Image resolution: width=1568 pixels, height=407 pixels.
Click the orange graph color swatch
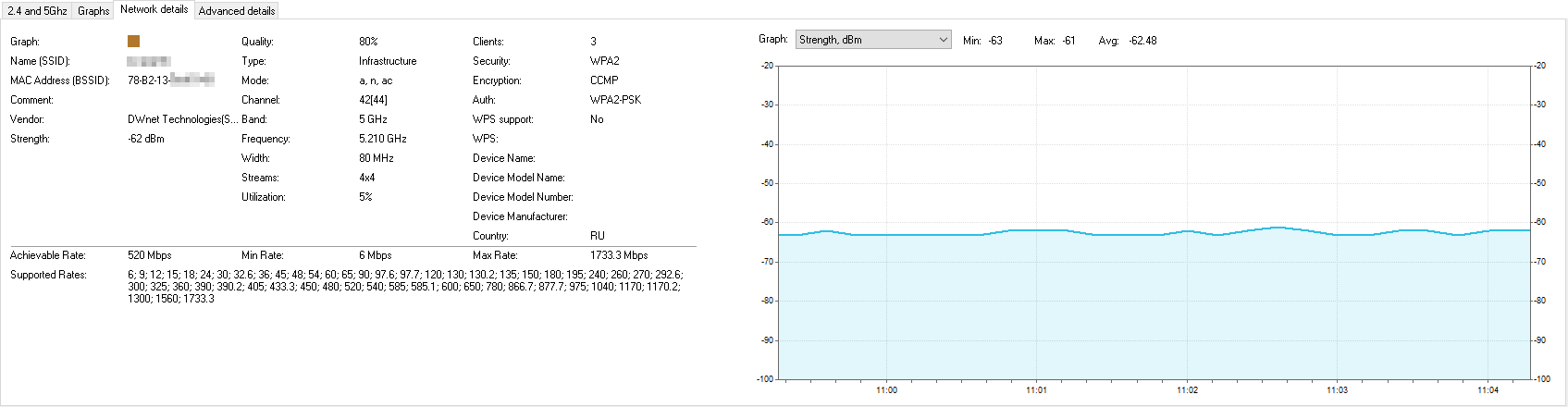coord(133,41)
